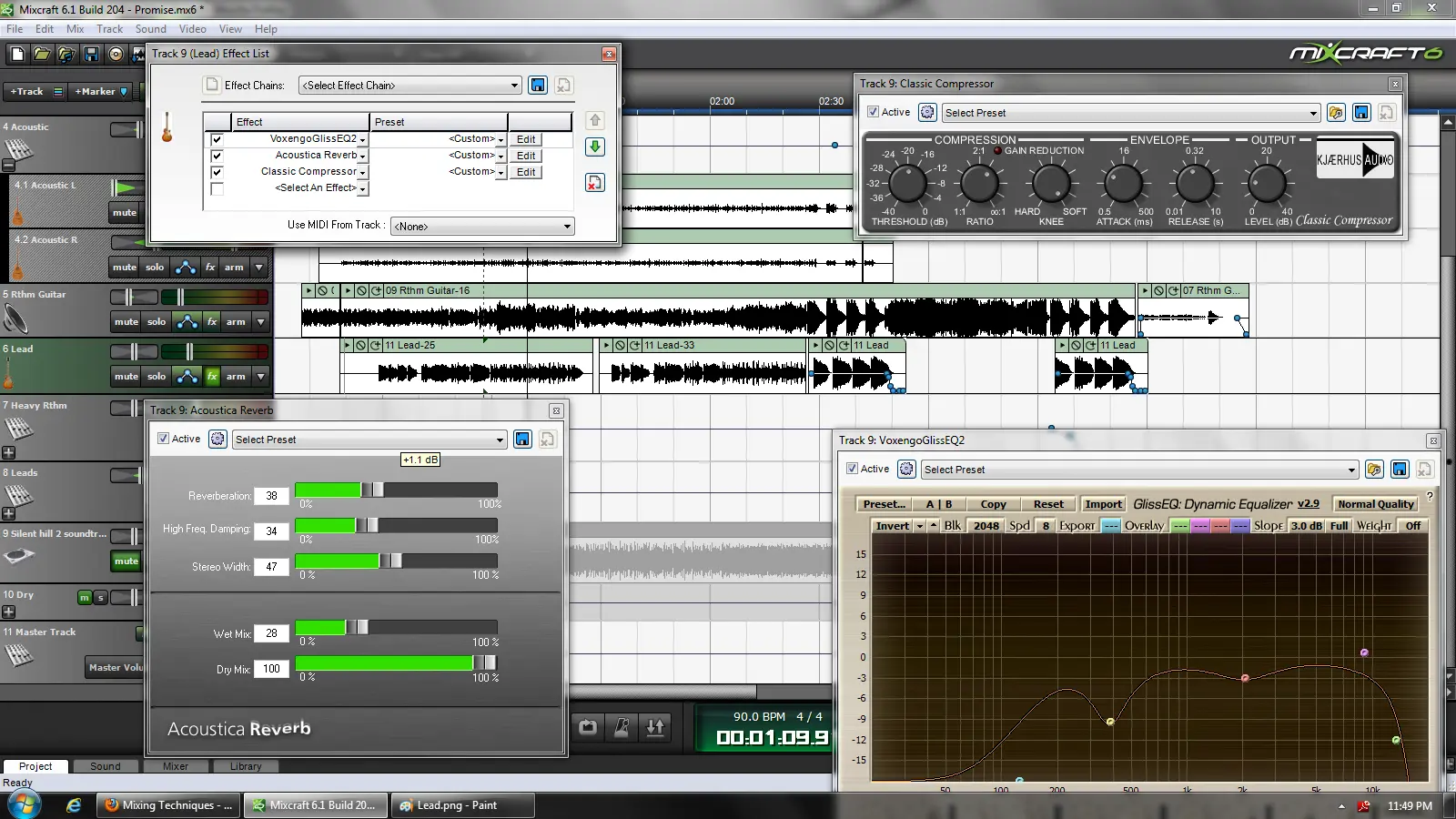1456x819 pixels.
Task: Click Acoustica Reverb save preset disk icon
Action: click(x=522, y=439)
